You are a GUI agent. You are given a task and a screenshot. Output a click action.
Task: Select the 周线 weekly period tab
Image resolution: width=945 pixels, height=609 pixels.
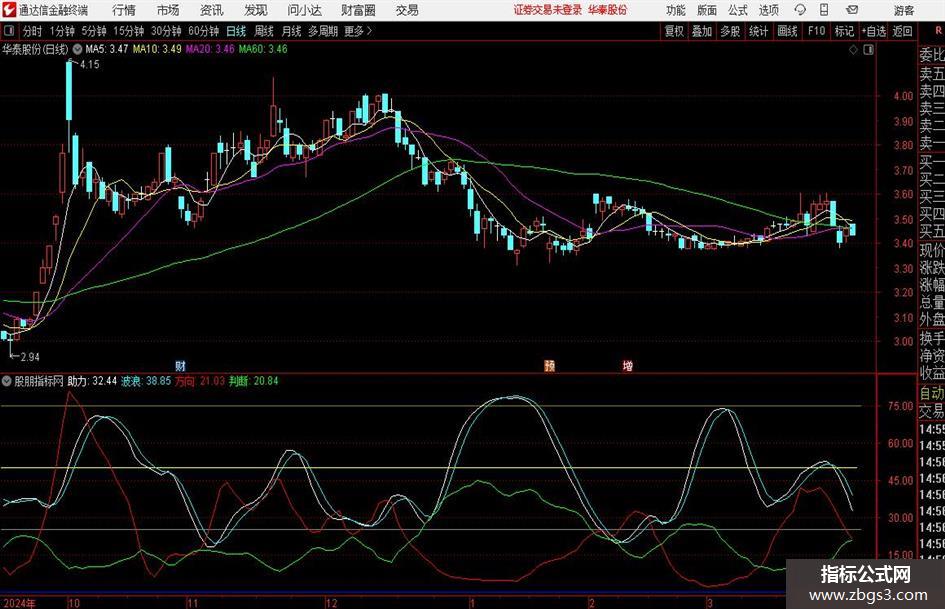pyautogui.click(x=263, y=31)
